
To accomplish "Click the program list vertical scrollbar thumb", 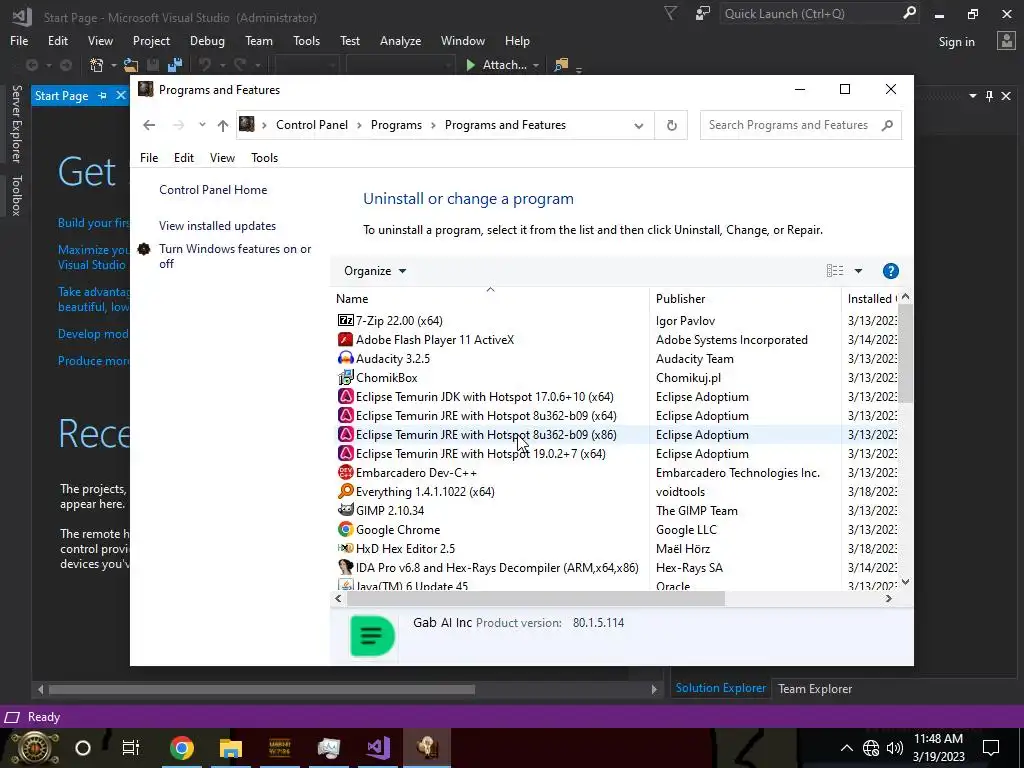I will point(905,353).
